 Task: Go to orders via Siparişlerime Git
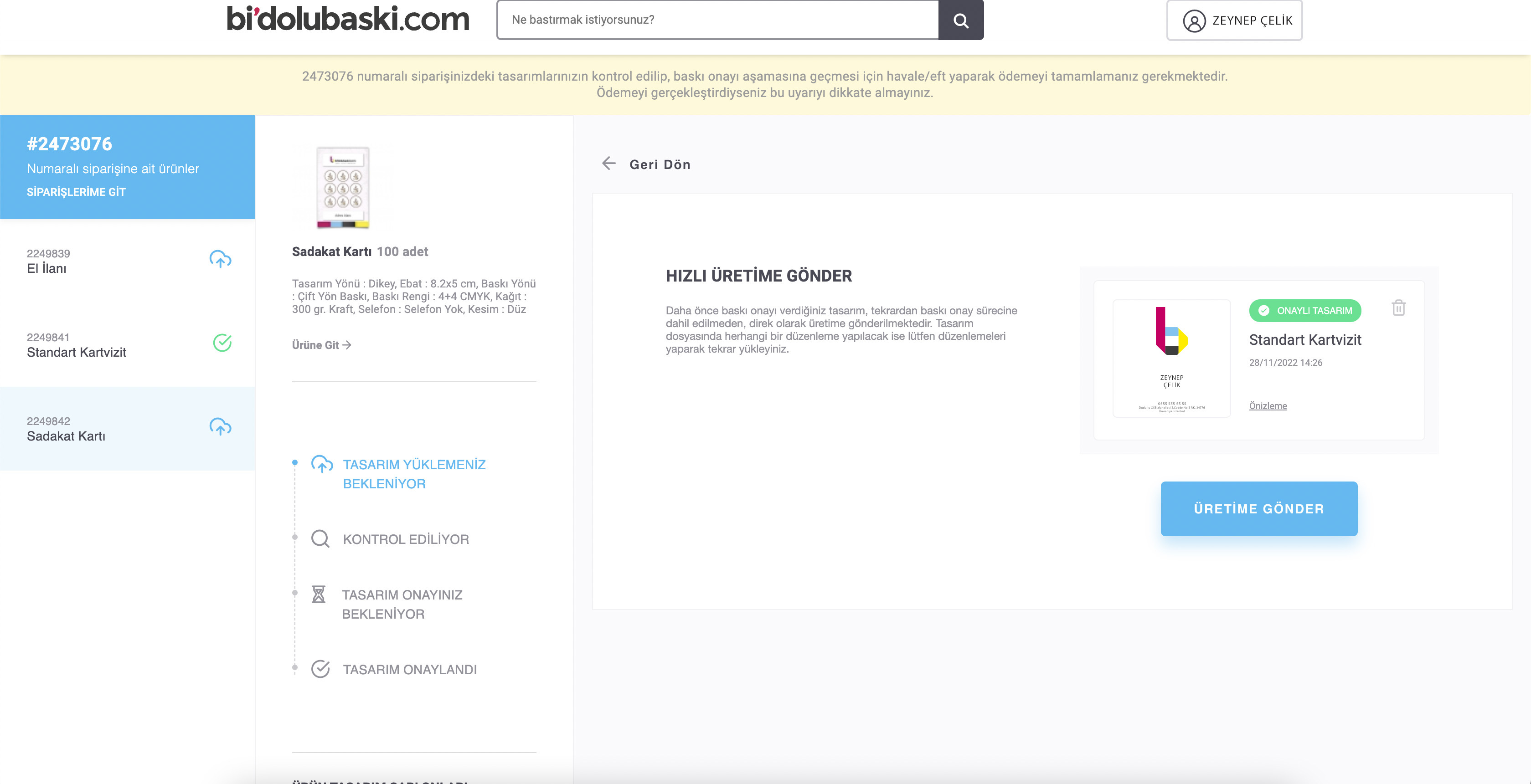[76, 192]
